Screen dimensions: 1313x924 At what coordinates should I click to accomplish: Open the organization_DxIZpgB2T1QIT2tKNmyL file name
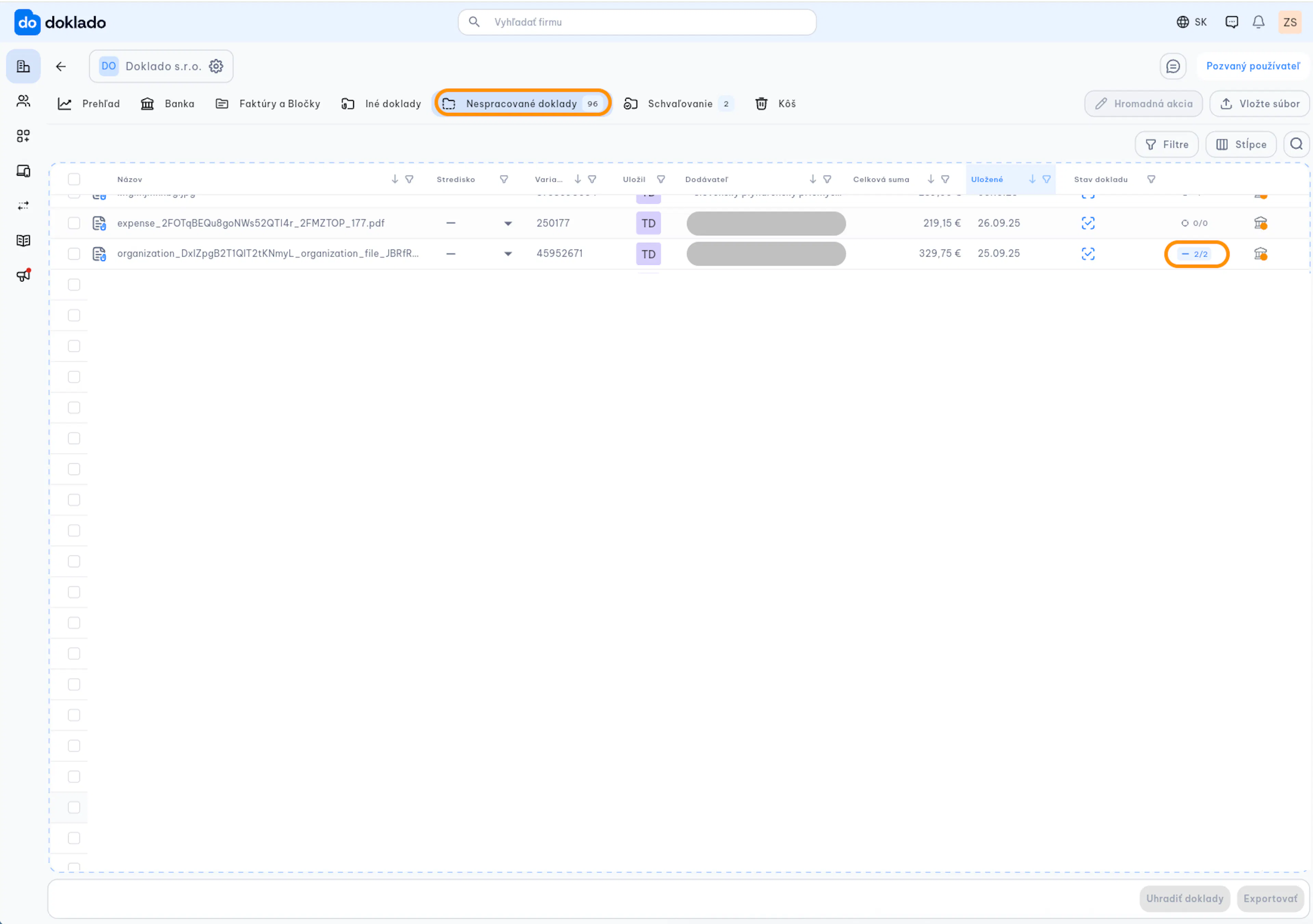(x=268, y=254)
